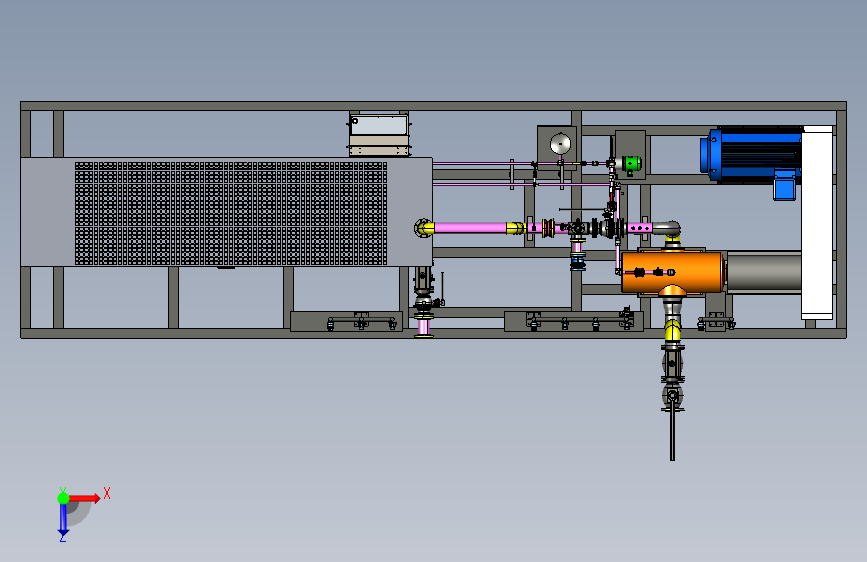
Task: Pick the green component near the gauge
Action: [x=631, y=164]
